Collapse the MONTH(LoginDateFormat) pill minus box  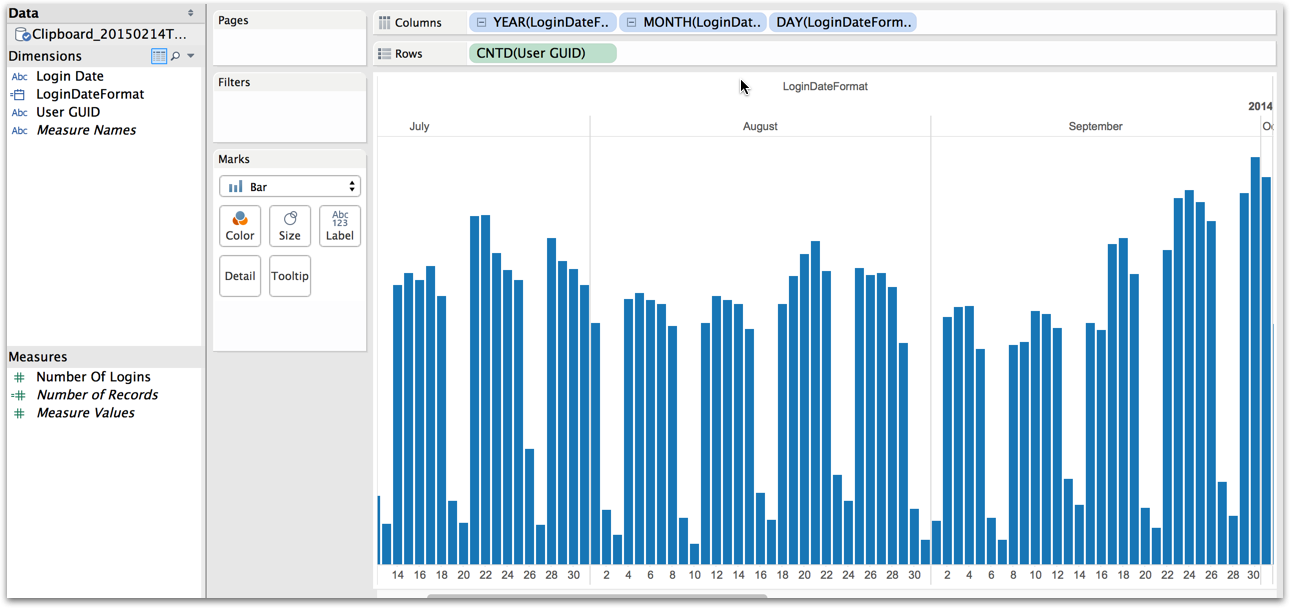[x=631, y=22]
